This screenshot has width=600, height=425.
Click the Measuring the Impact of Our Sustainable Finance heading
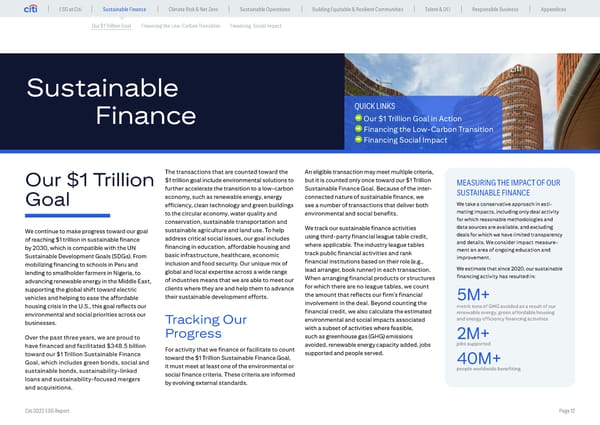(514, 187)
